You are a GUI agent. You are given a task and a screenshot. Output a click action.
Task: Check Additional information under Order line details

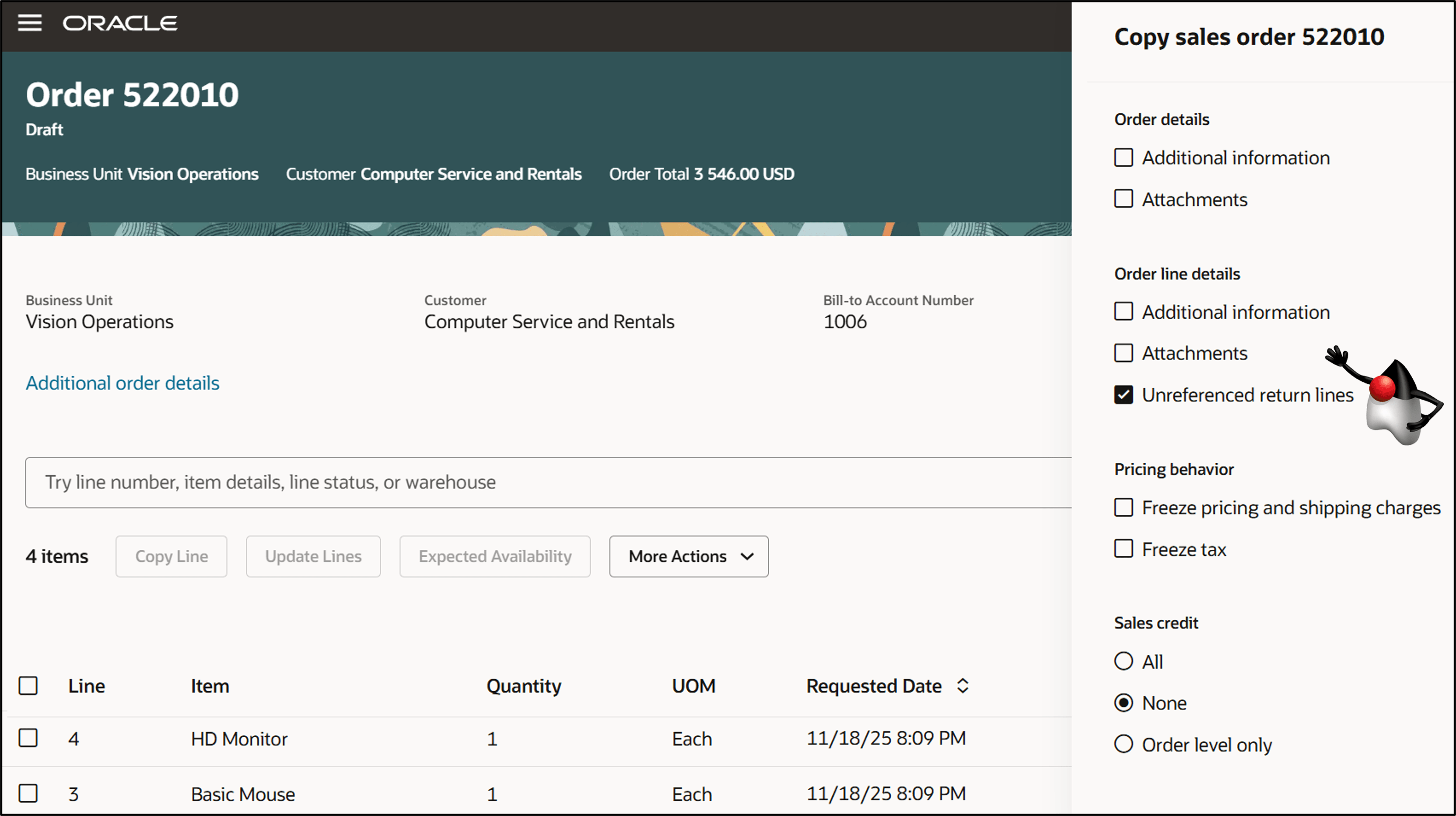pyautogui.click(x=1123, y=312)
